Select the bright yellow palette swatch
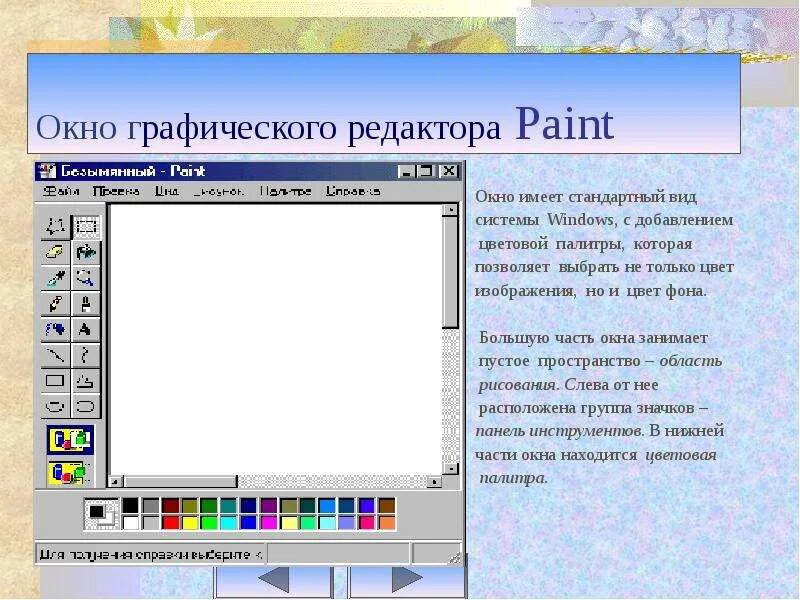This screenshot has height=600, width=800. click(190, 522)
